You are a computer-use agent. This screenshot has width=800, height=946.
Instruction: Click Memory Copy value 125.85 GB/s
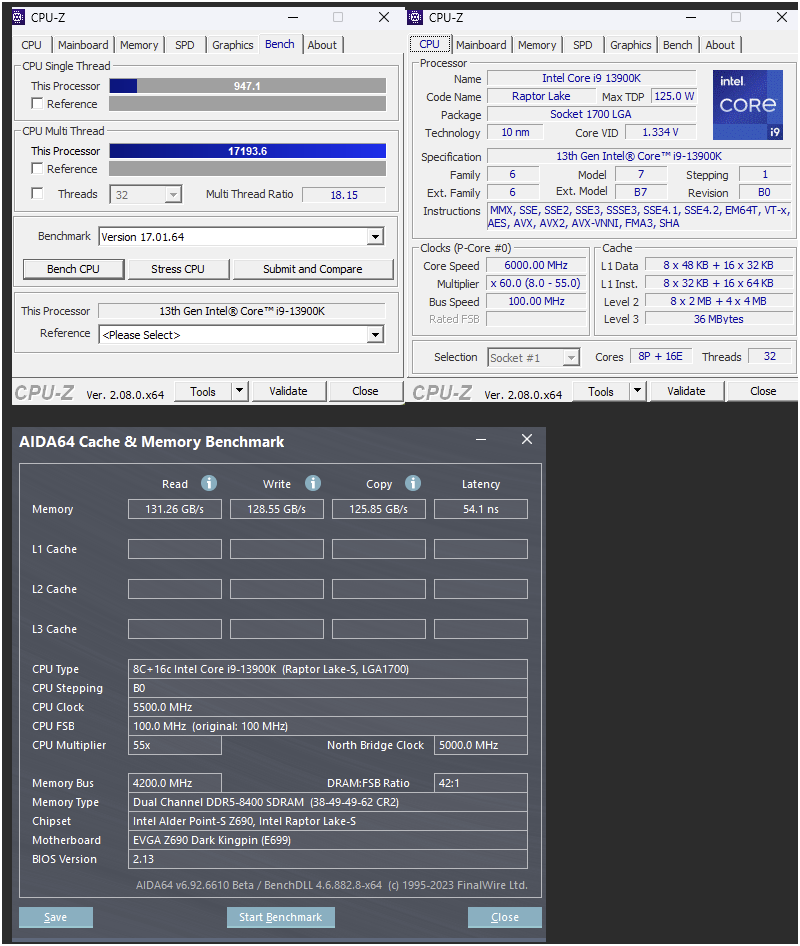[378, 509]
